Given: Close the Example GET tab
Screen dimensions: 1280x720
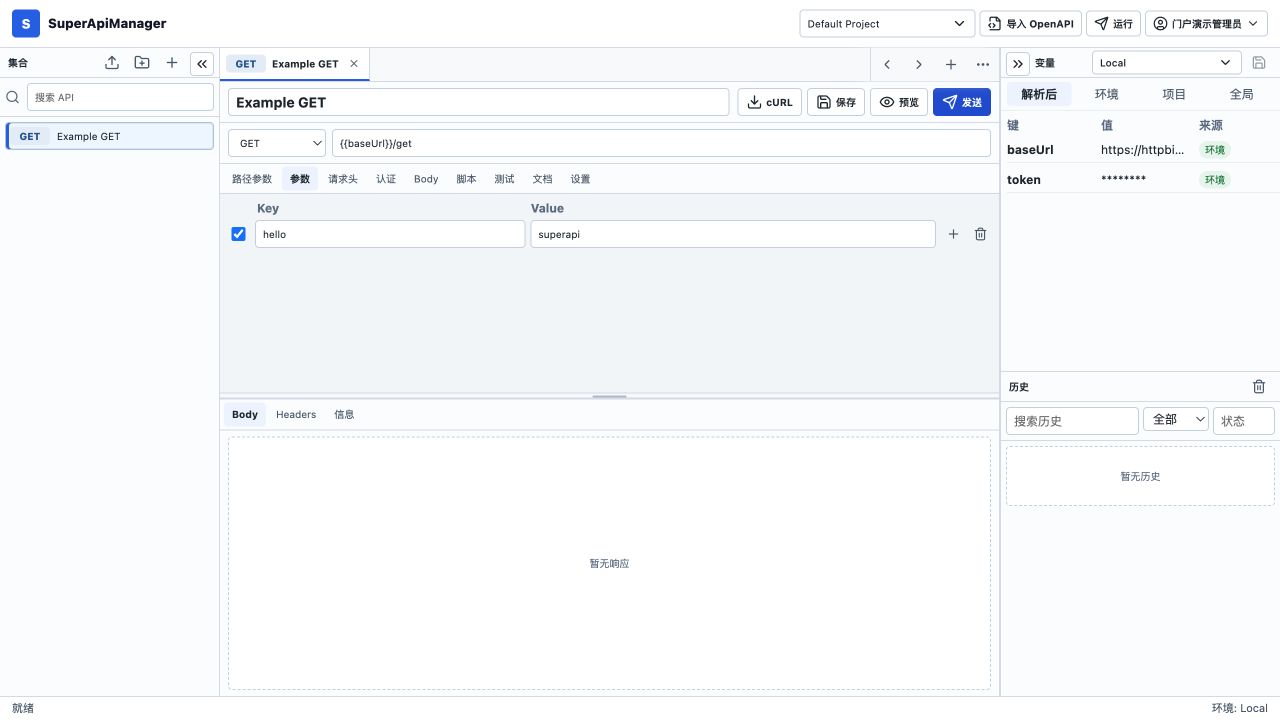Looking at the screenshot, I should pos(354,63).
